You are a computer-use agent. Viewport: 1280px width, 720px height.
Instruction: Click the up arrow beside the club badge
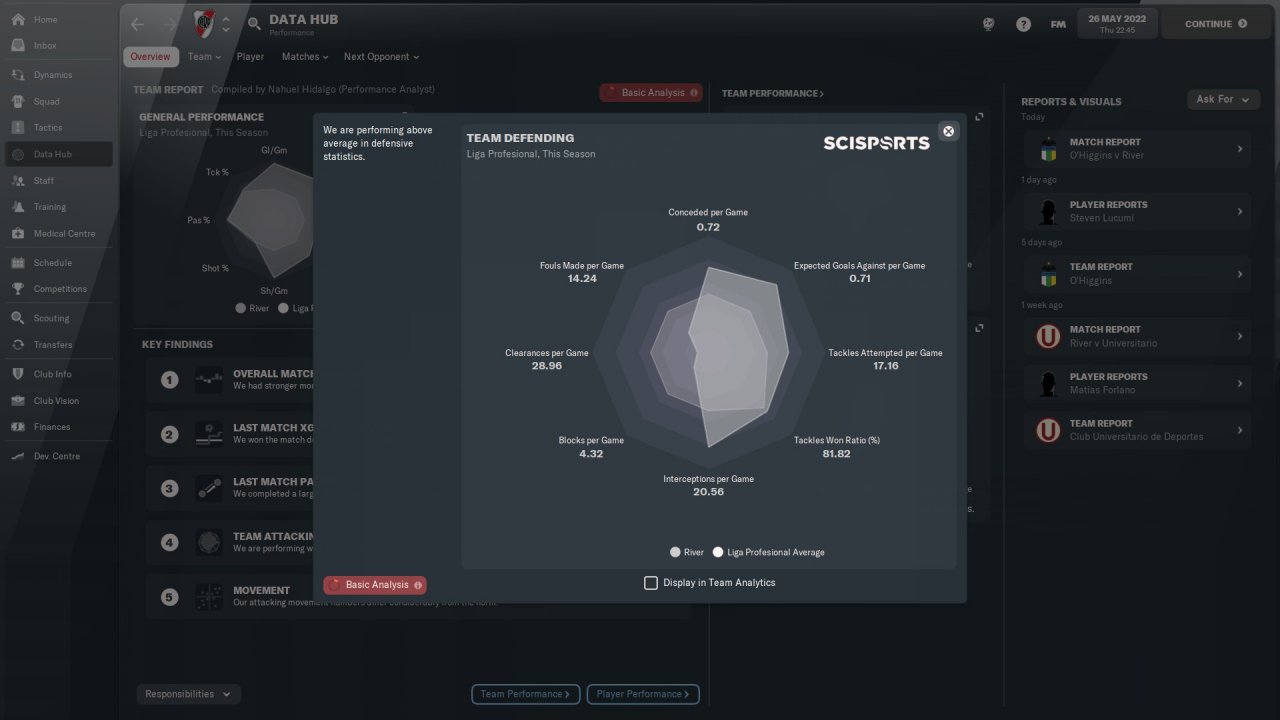225,19
